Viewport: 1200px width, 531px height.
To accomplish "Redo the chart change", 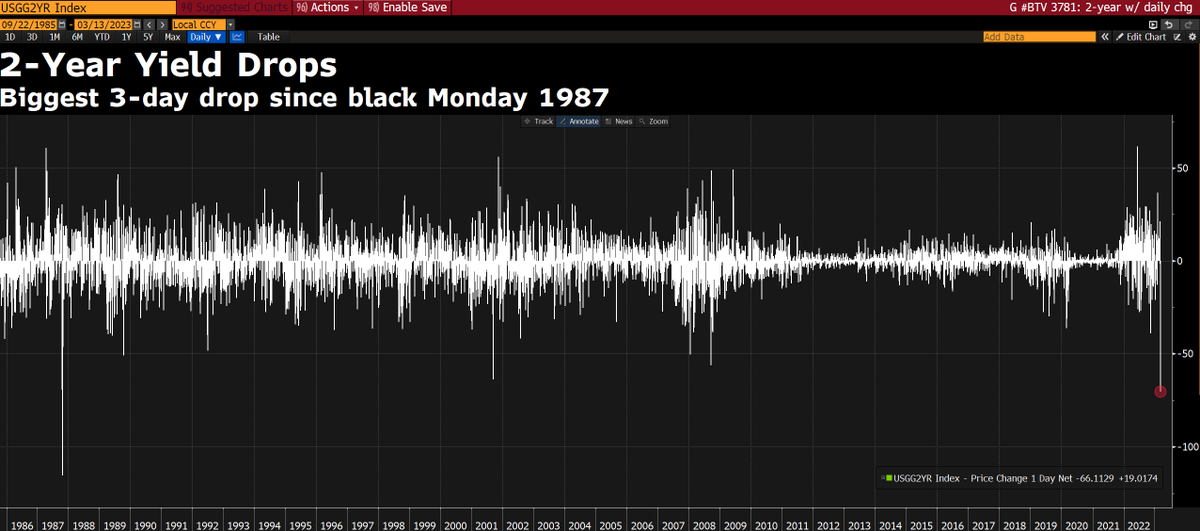I will pos(1189,24).
